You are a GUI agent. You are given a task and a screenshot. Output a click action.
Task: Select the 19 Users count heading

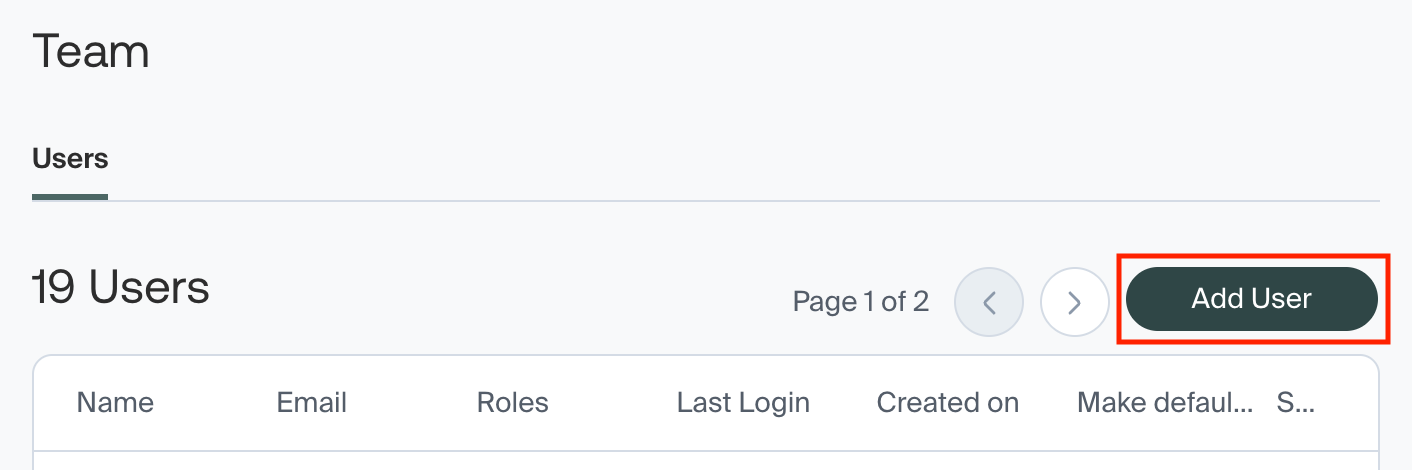tap(121, 288)
